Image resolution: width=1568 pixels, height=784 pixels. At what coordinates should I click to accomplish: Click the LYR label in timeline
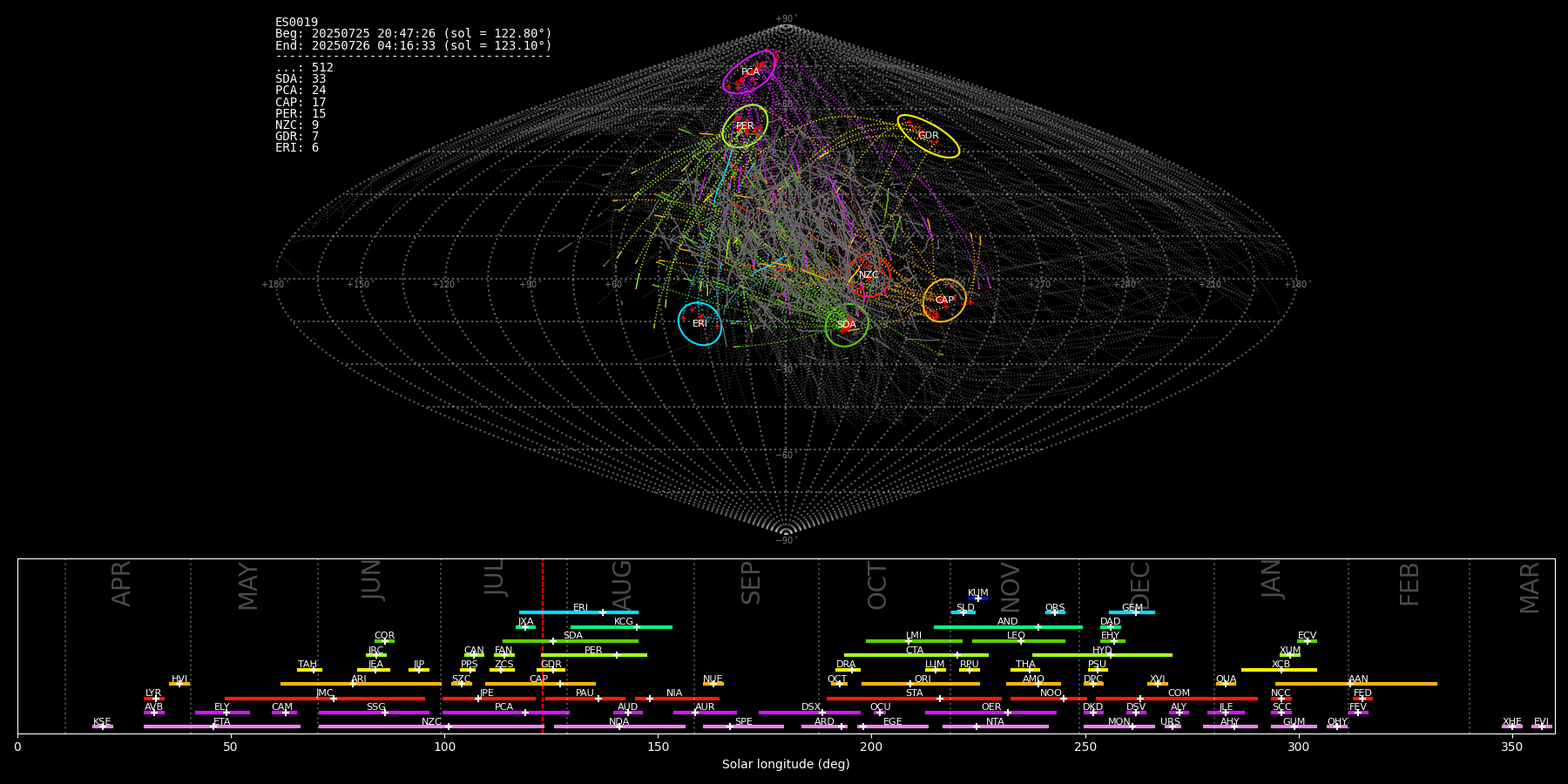pos(153,693)
